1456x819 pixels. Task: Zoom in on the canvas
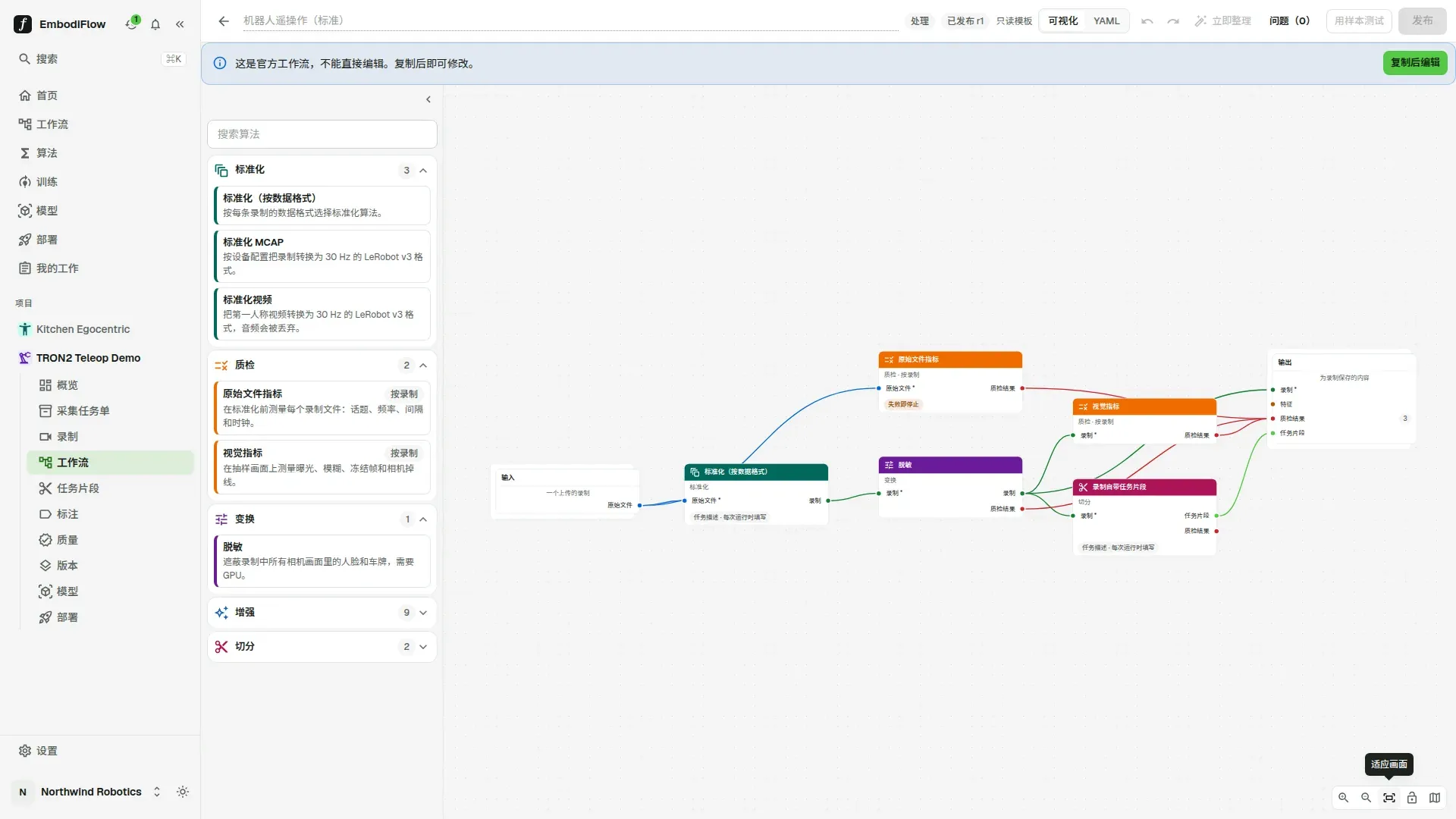click(1343, 798)
